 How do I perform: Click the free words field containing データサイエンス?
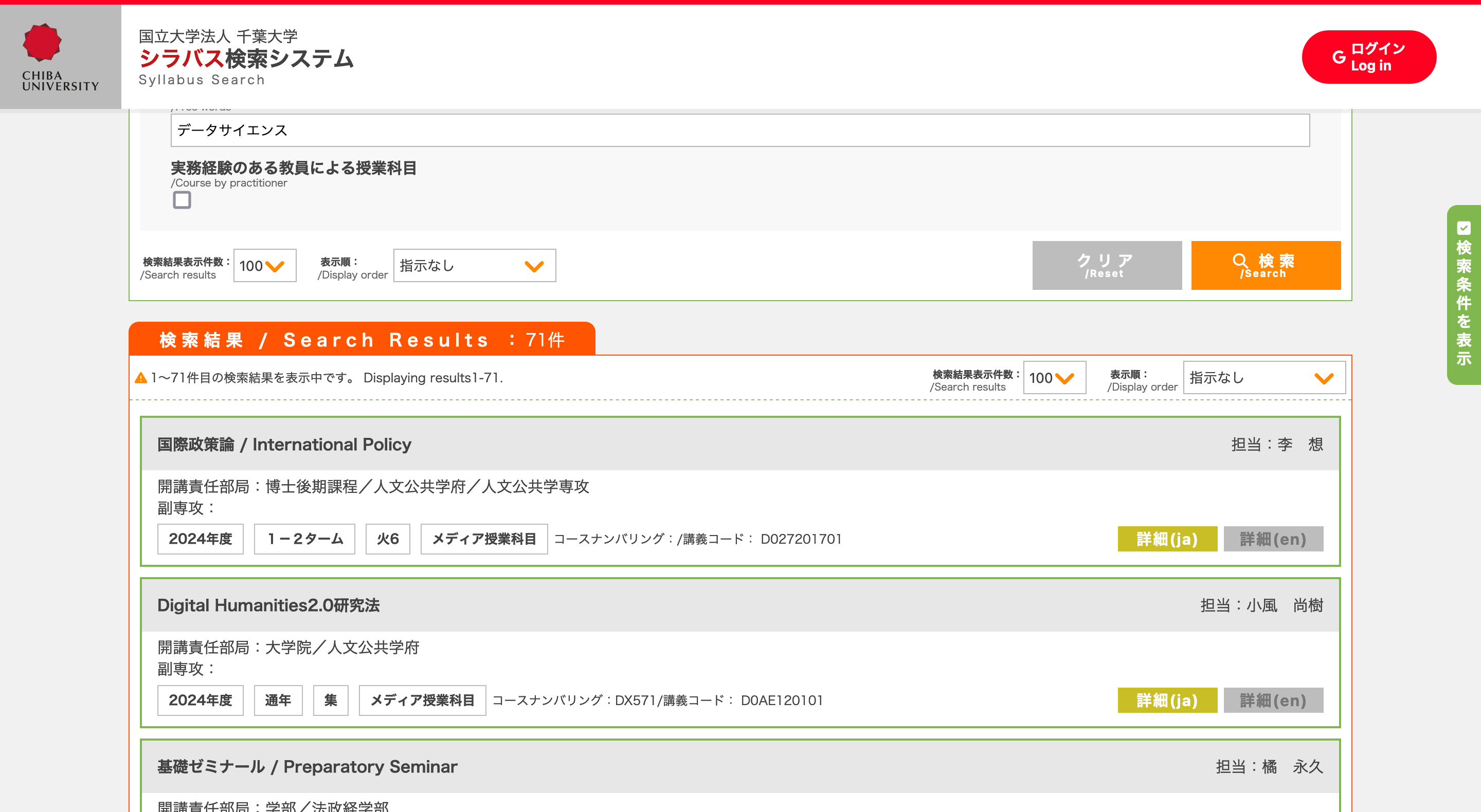point(739,131)
